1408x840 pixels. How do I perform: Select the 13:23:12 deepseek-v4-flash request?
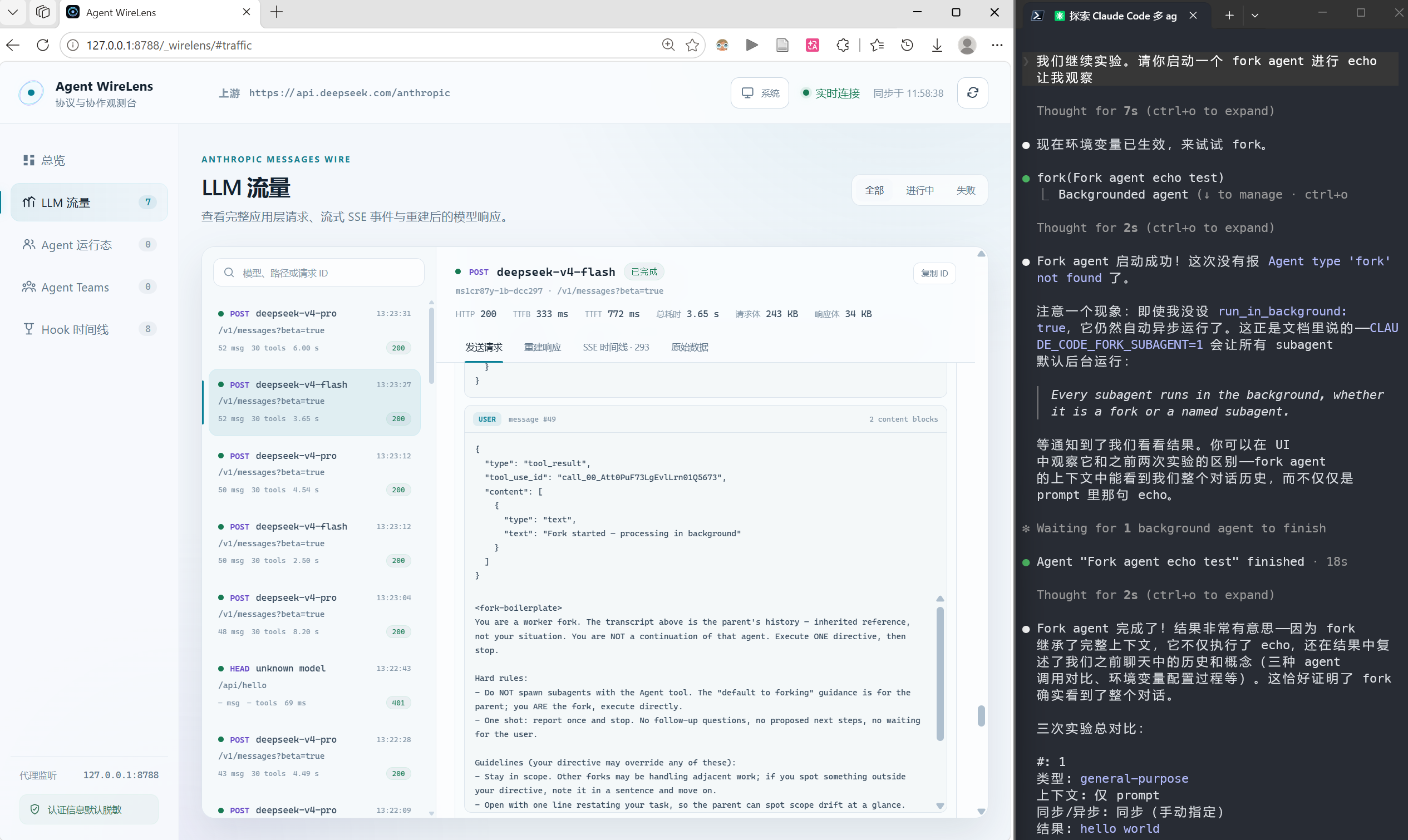click(x=314, y=543)
